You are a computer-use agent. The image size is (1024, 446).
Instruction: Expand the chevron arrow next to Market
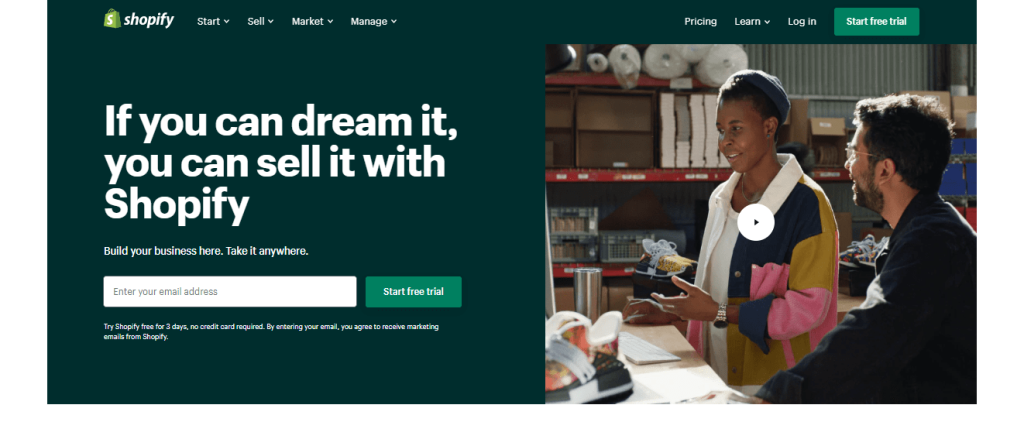(x=330, y=22)
